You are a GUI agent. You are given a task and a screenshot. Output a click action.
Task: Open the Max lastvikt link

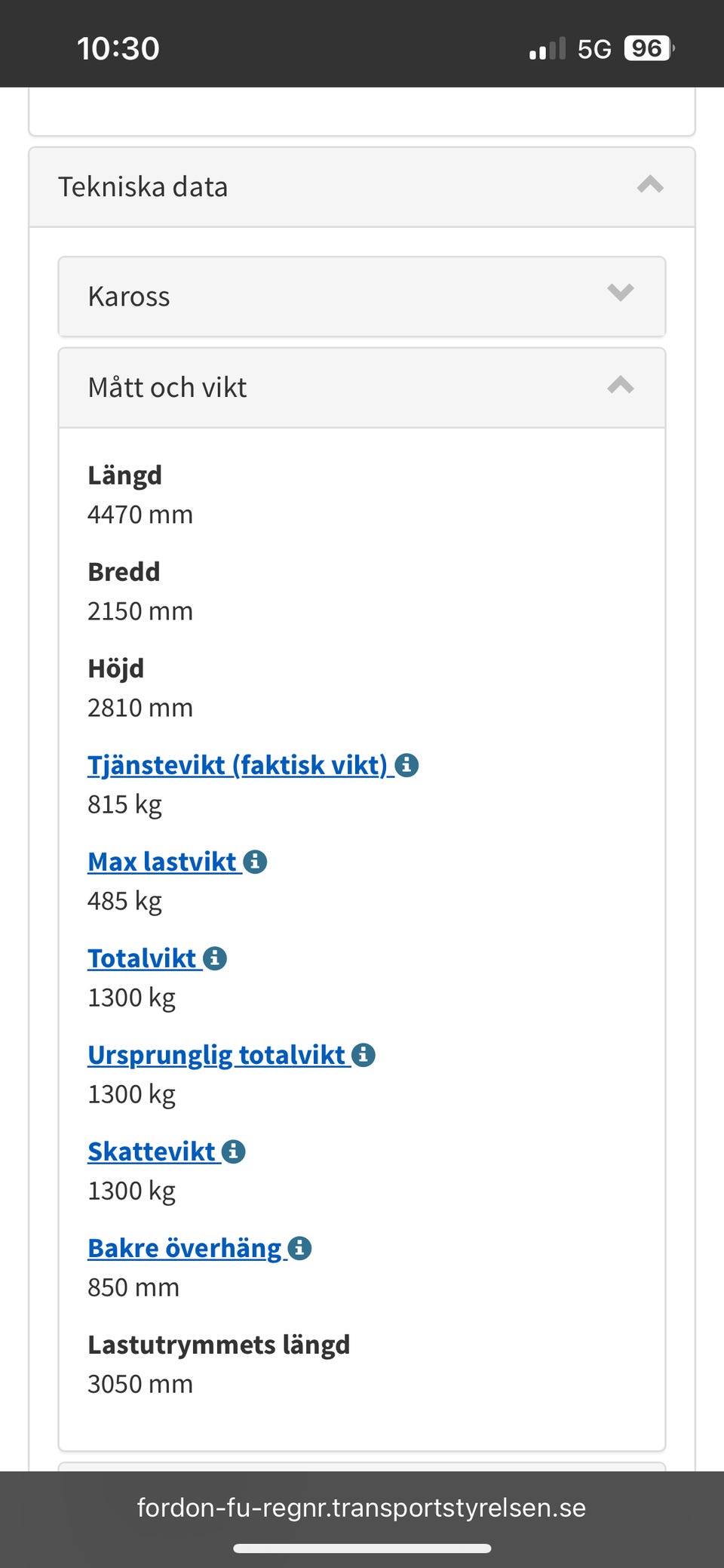tap(161, 862)
